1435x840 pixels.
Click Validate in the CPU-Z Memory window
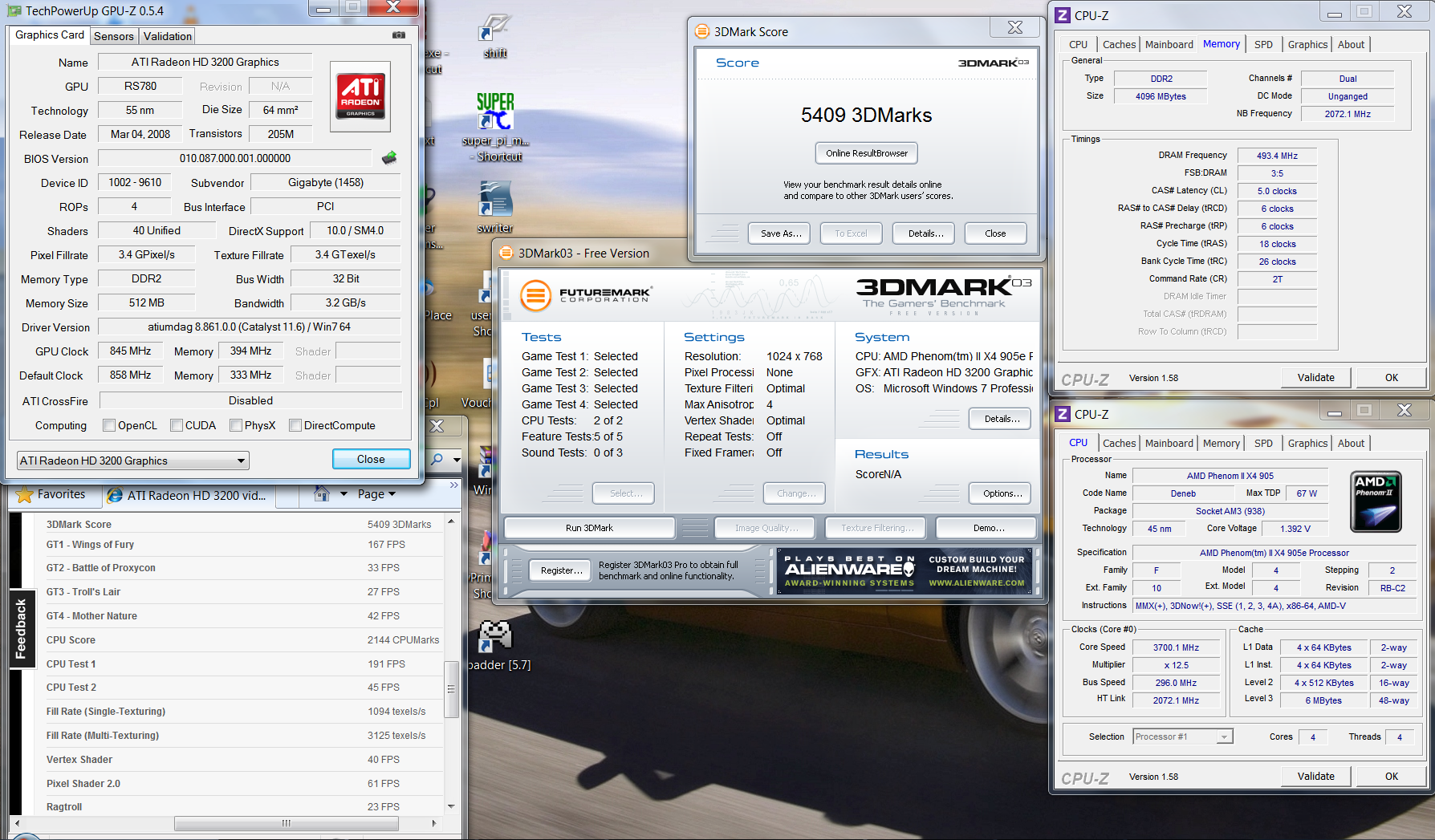point(1315,377)
